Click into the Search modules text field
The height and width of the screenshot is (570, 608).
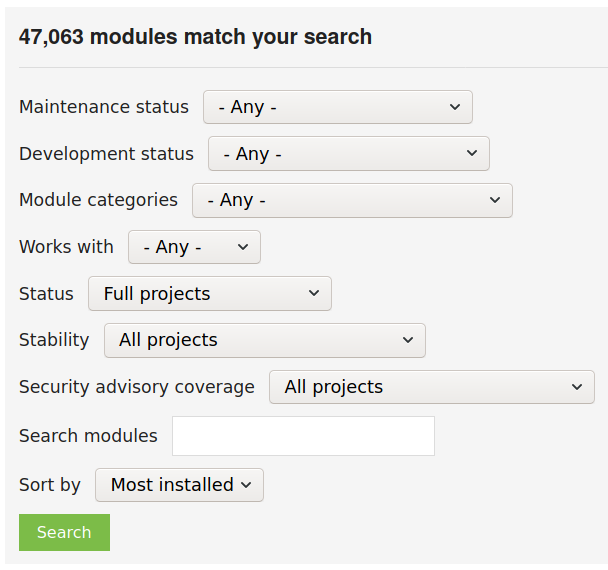point(303,436)
